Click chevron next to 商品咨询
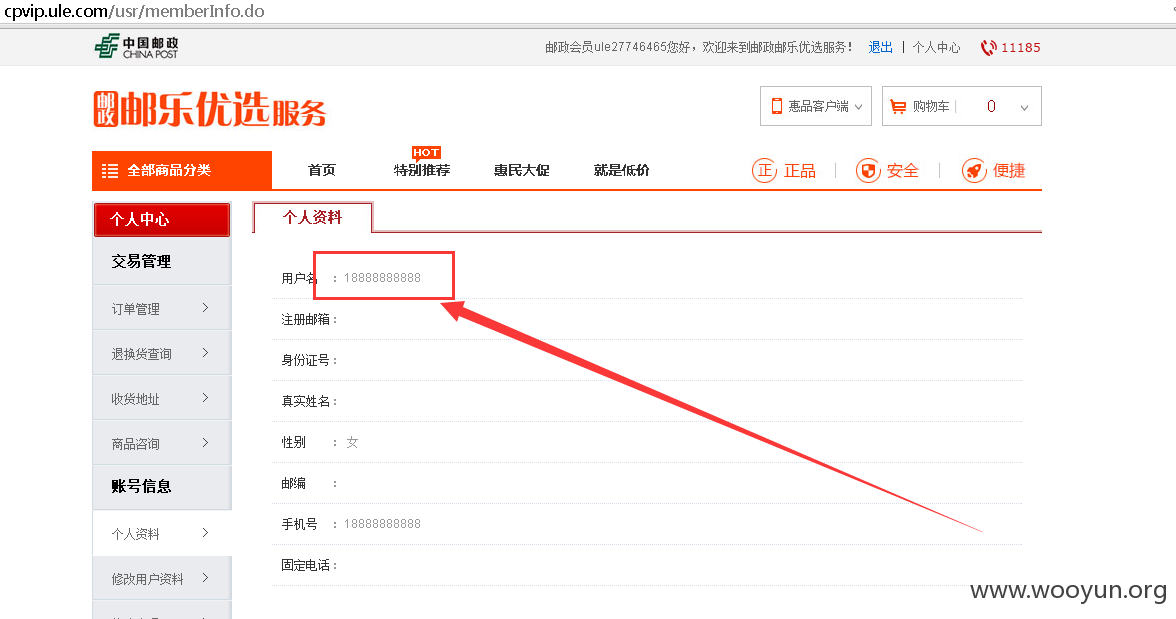The height and width of the screenshot is (619, 1176). [206, 443]
